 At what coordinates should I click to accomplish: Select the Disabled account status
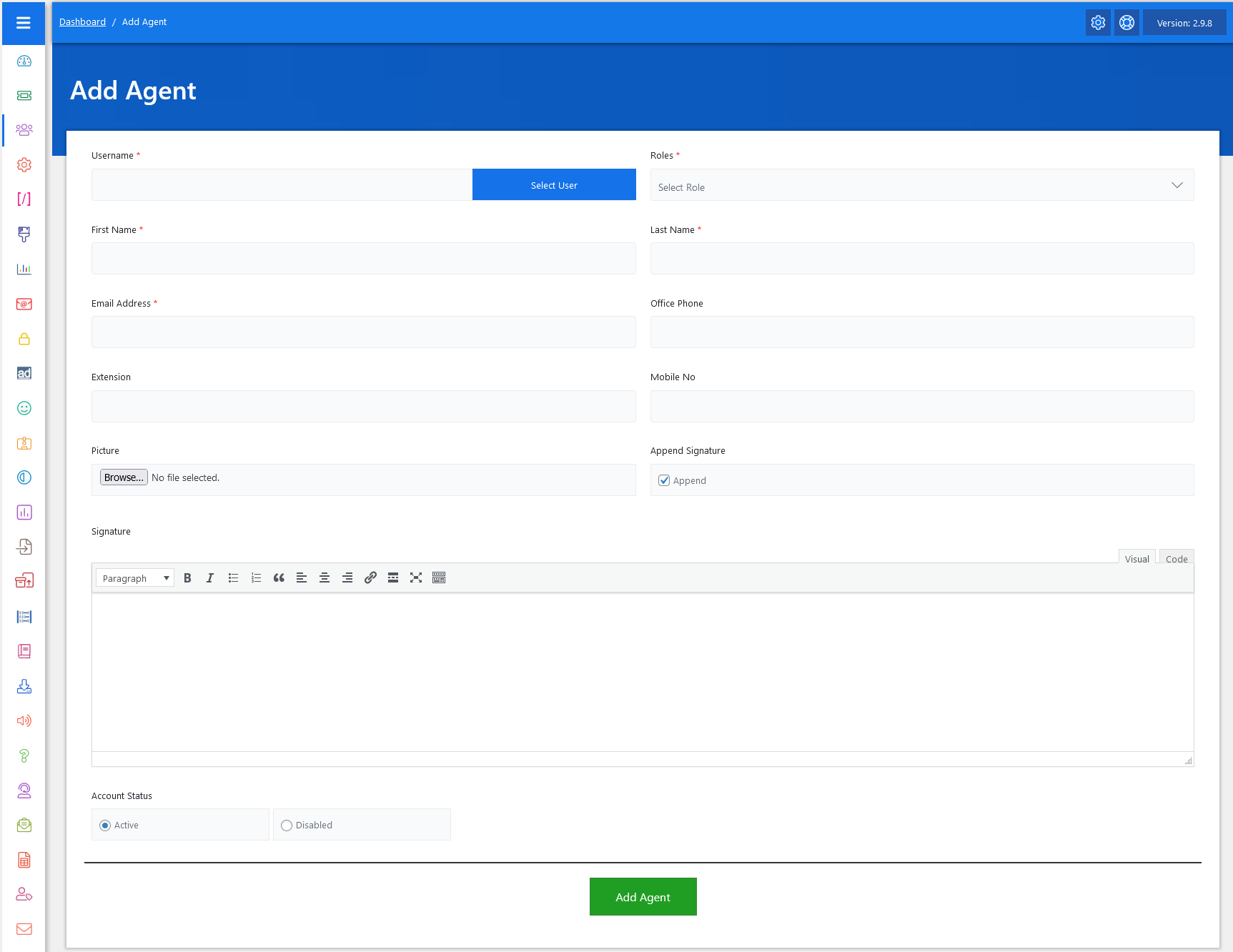pos(287,825)
